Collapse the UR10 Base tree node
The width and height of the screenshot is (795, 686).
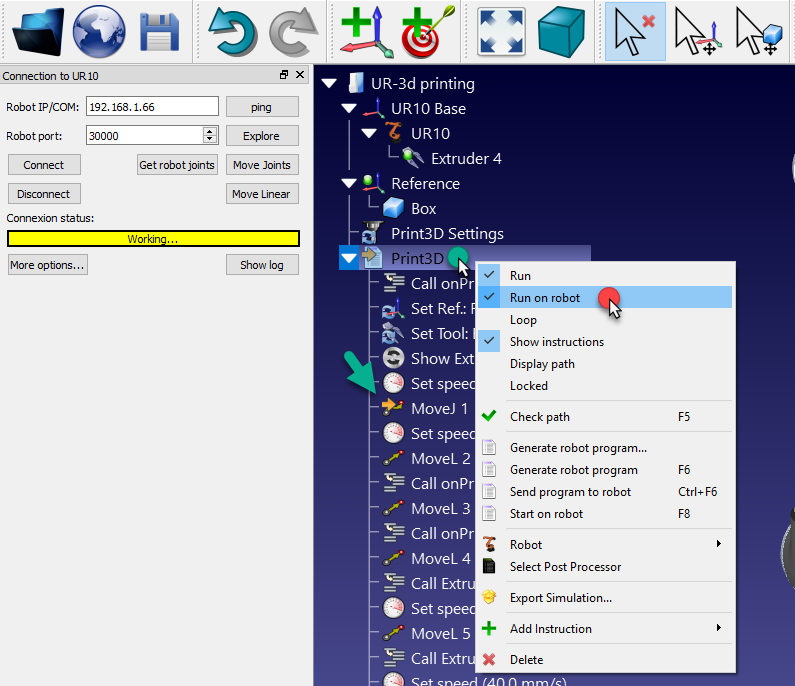[x=349, y=109]
